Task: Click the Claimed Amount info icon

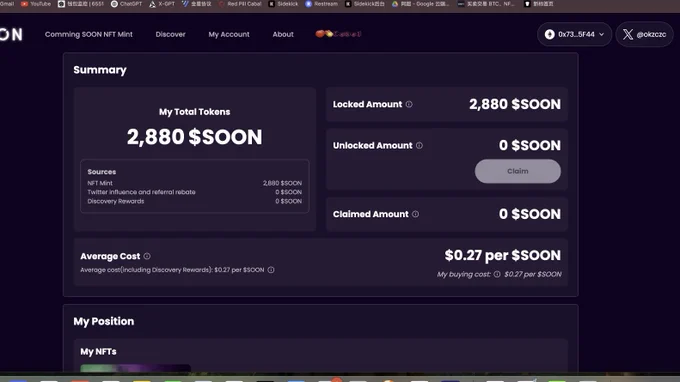Action: point(415,214)
